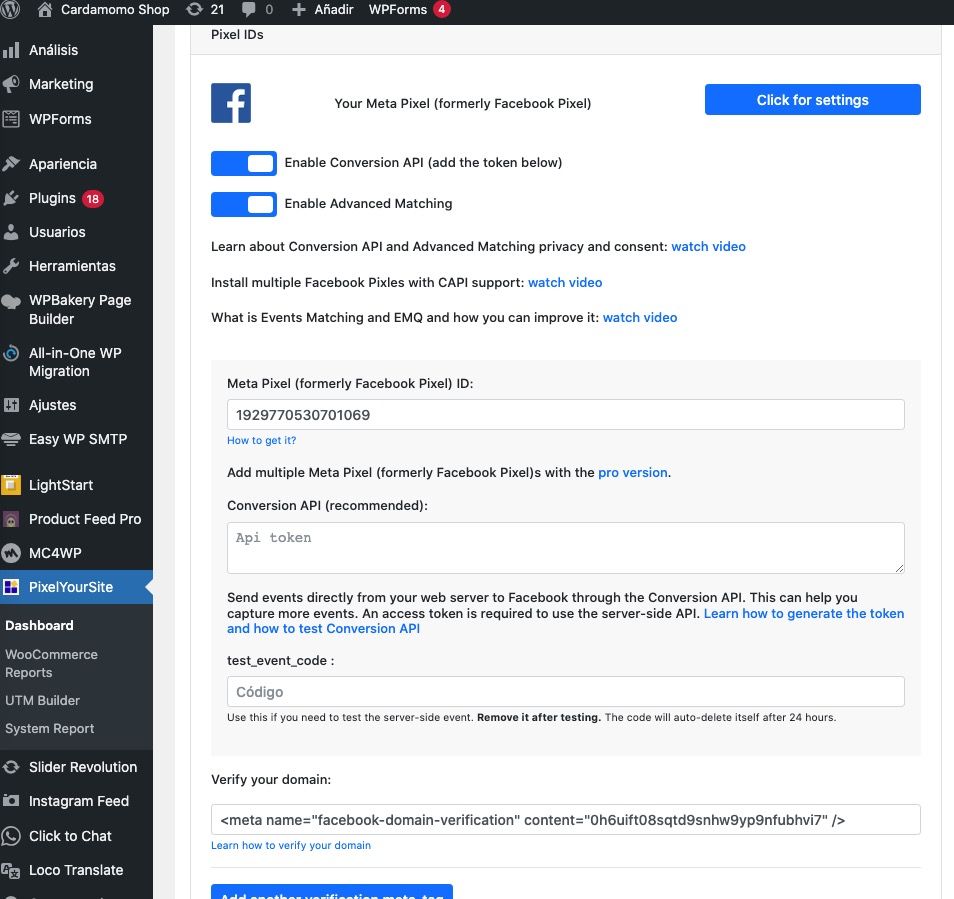The height and width of the screenshot is (899, 954).
Task: Open watch video link about EMQ
Action: pos(639,318)
